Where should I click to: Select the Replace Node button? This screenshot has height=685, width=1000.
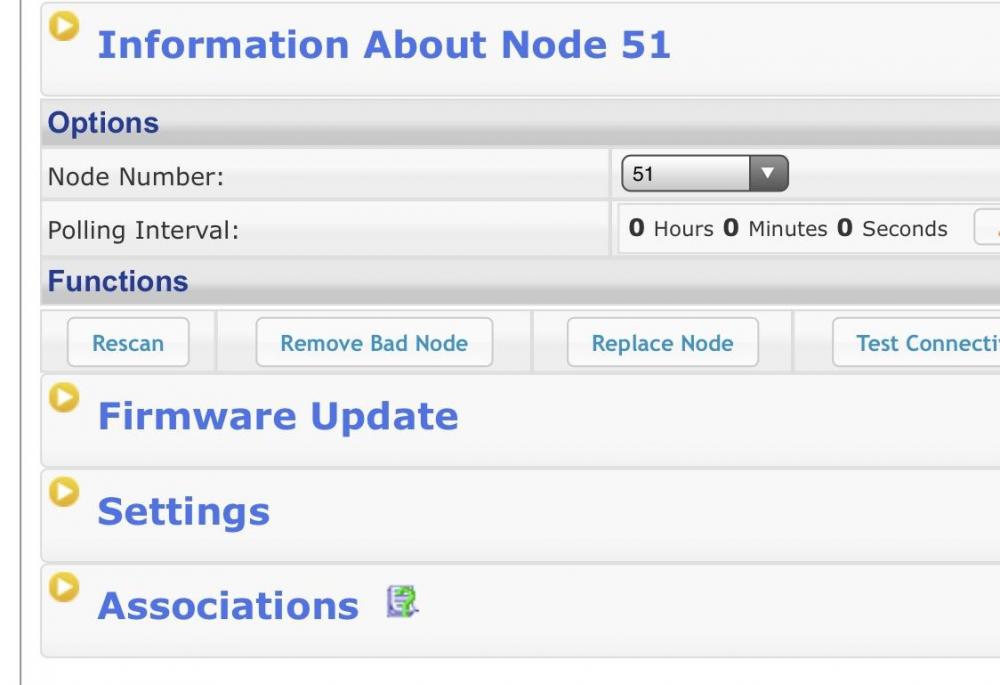pyautogui.click(x=662, y=343)
